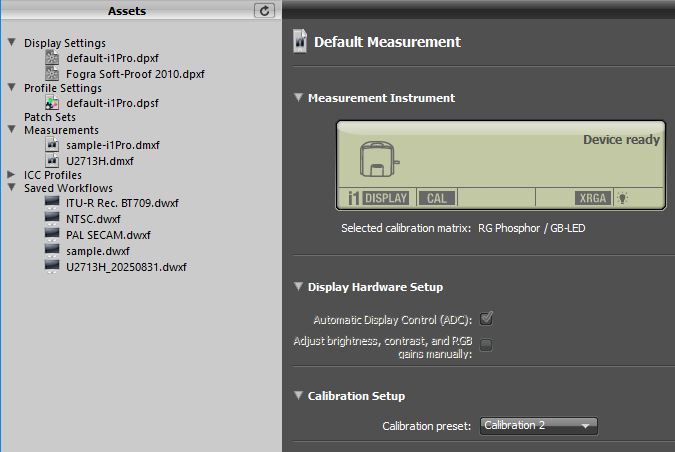Screen dimensions: 675x452
Task: Collapse the Calibration Setup section
Action: (x=298, y=396)
